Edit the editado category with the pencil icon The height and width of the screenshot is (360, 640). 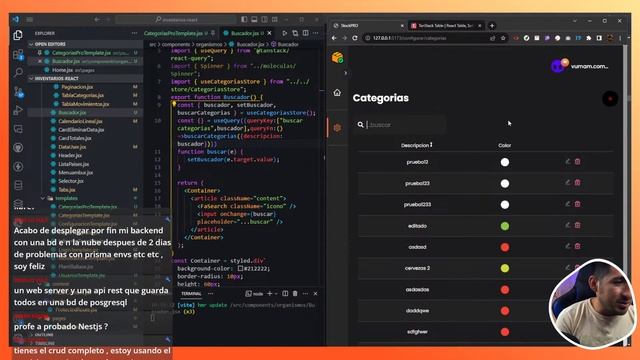pyautogui.click(x=568, y=225)
